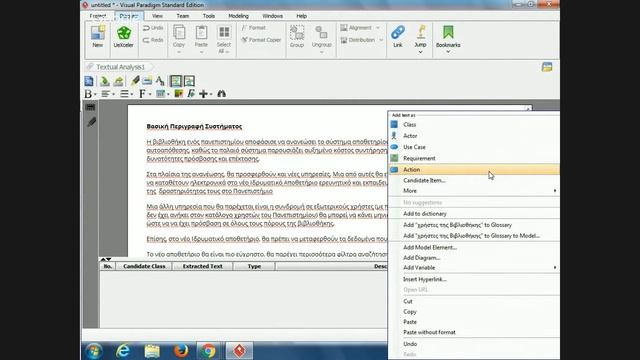The width and height of the screenshot is (640, 360).
Task: Click the Select All icon
Action: [x=224, y=33]
